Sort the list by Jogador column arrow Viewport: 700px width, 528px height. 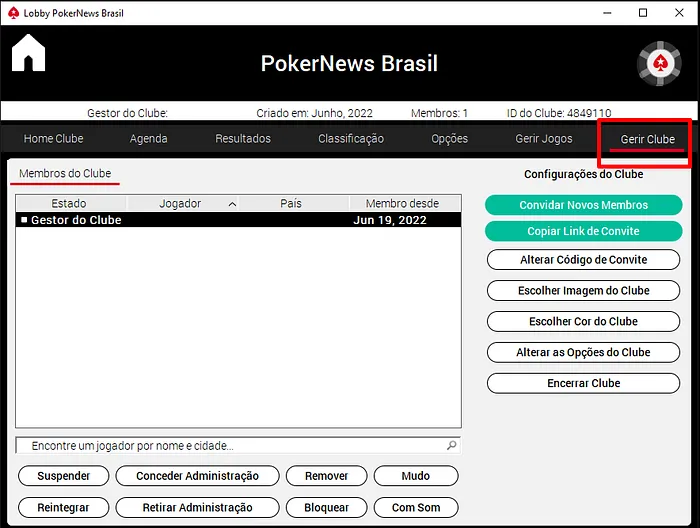tap(232, 204)
